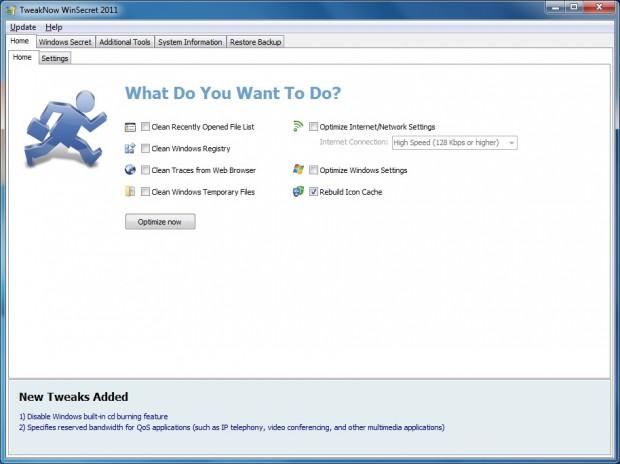The image size is (620, 464).
Task: Tick Clean Traces from Web Browser
Action: pyautogui.click(x=146, y=170)
